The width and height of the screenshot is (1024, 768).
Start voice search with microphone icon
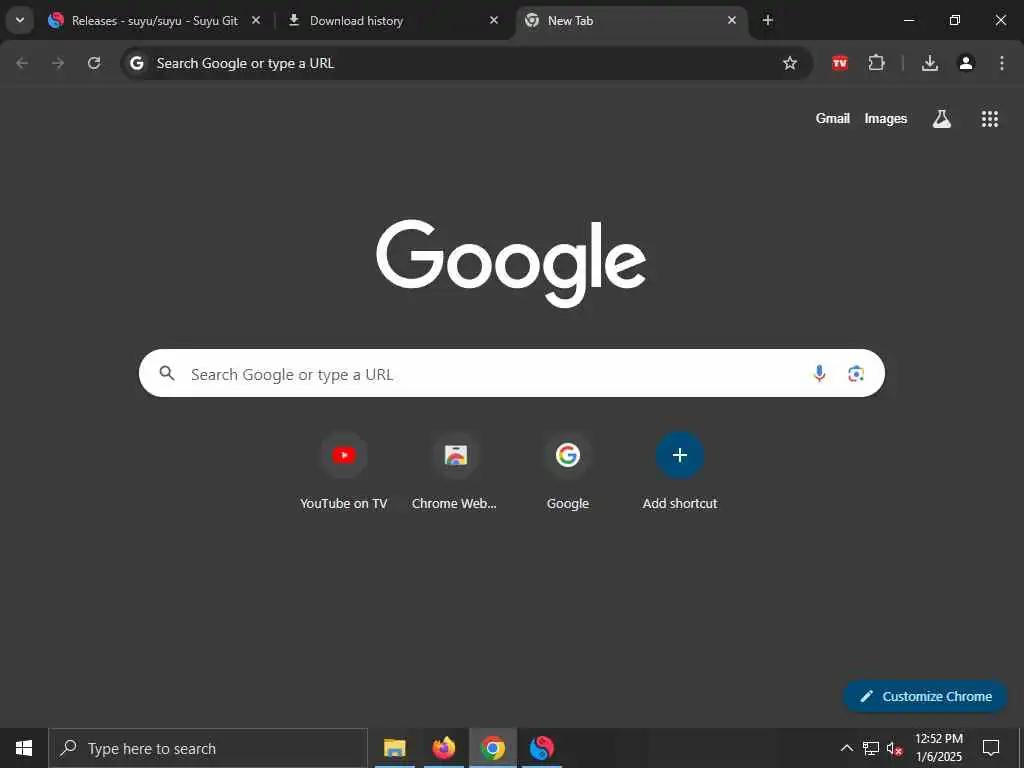[x=819, y=373]
